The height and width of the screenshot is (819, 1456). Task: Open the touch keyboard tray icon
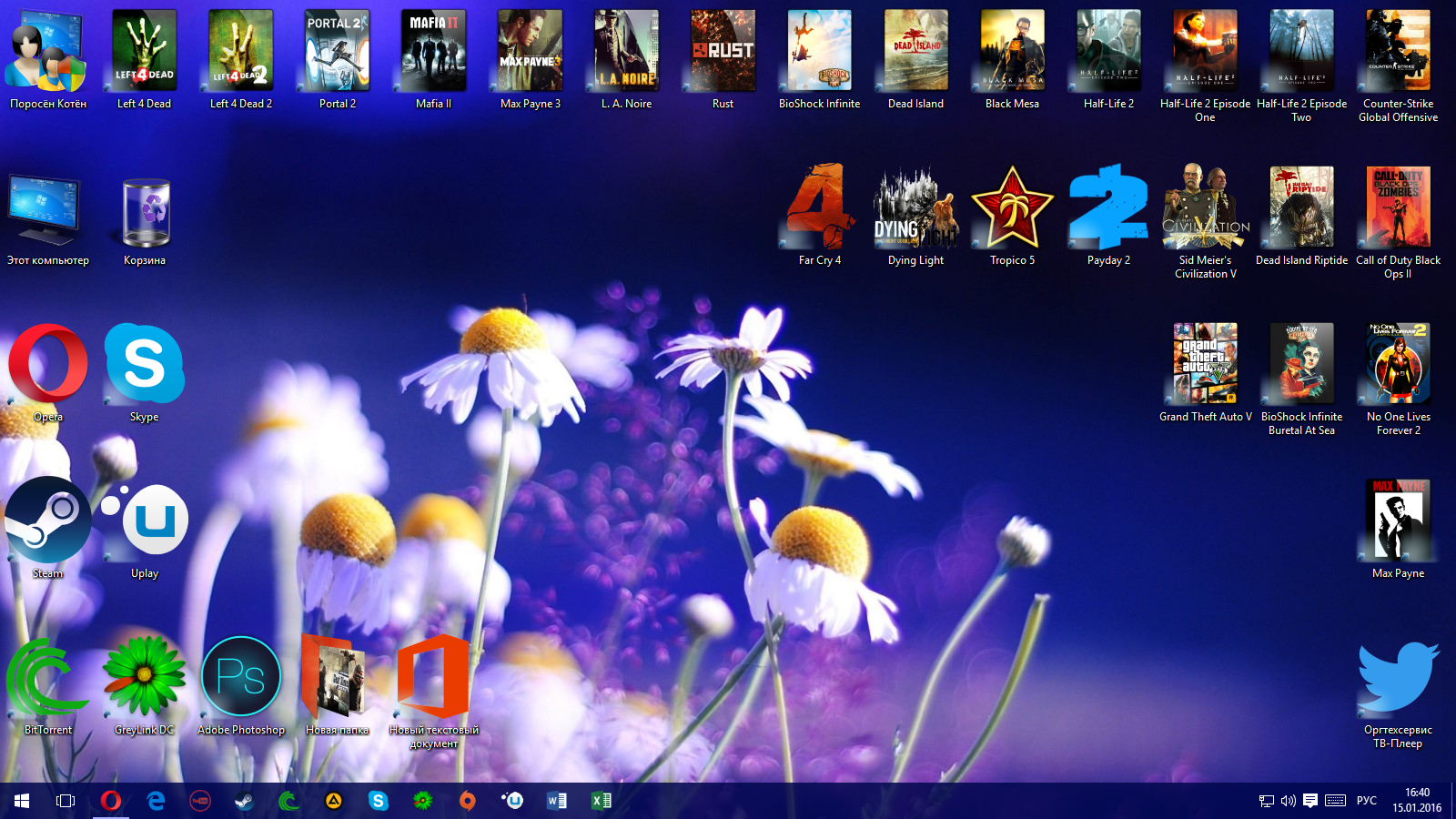1335,801
